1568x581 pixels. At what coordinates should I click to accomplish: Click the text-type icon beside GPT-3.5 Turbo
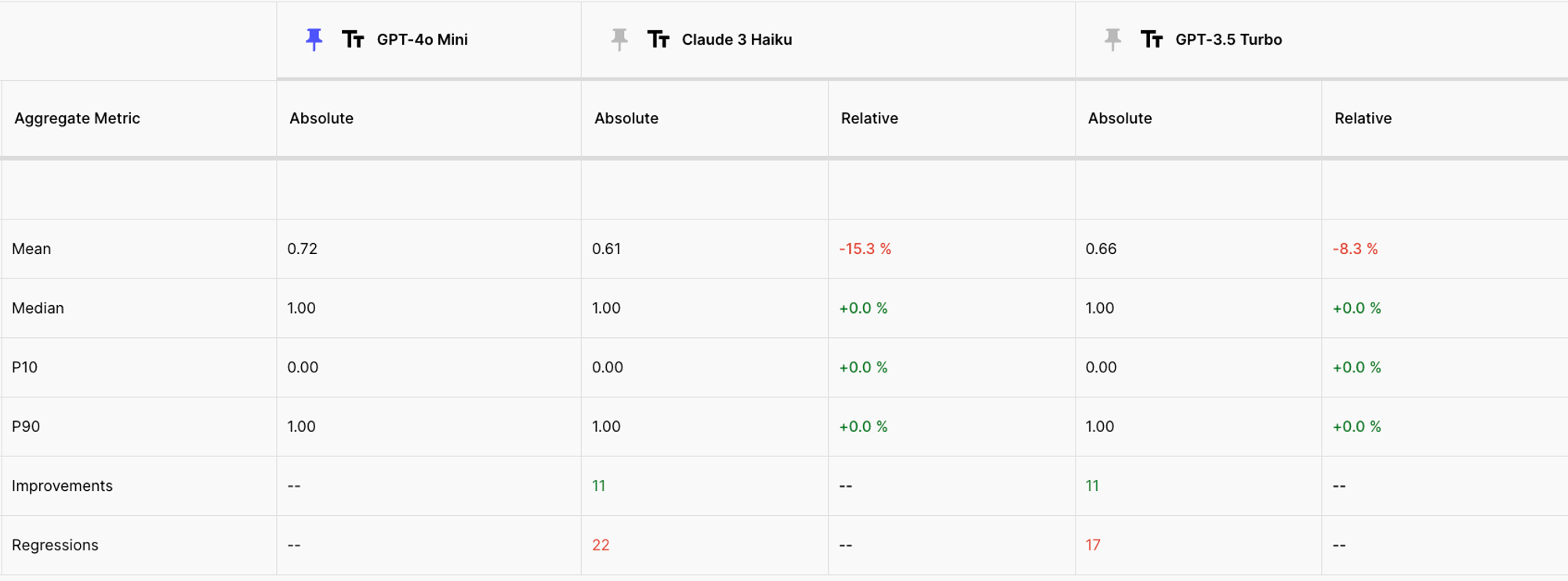point(1151,39)
